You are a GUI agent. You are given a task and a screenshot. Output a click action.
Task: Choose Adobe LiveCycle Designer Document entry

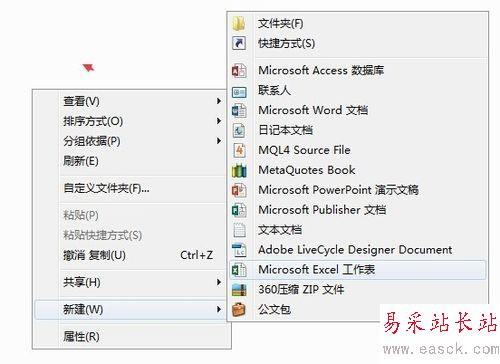[x=357, y=250]
